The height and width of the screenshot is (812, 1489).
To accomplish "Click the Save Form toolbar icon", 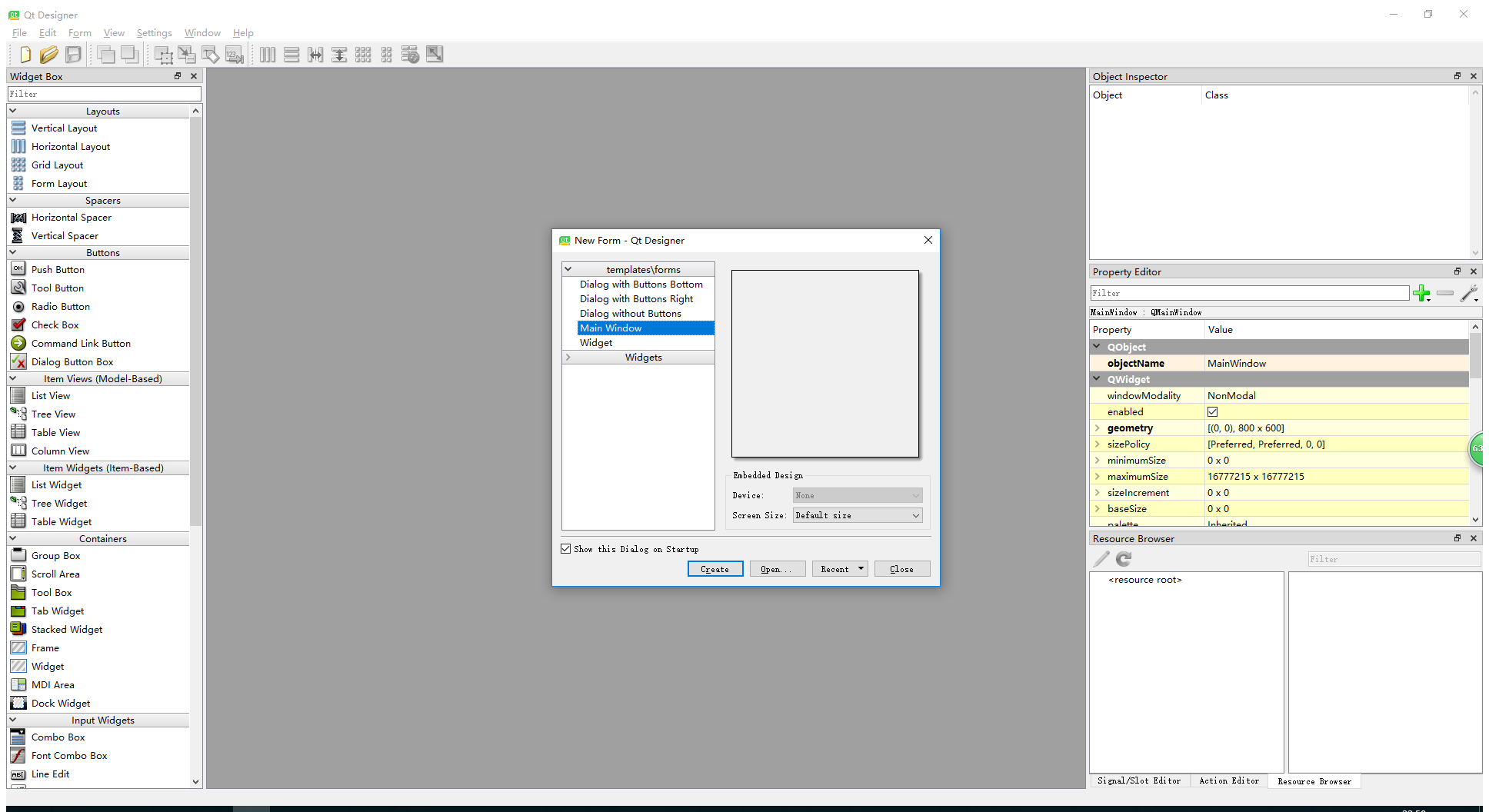I will (73, 55).
